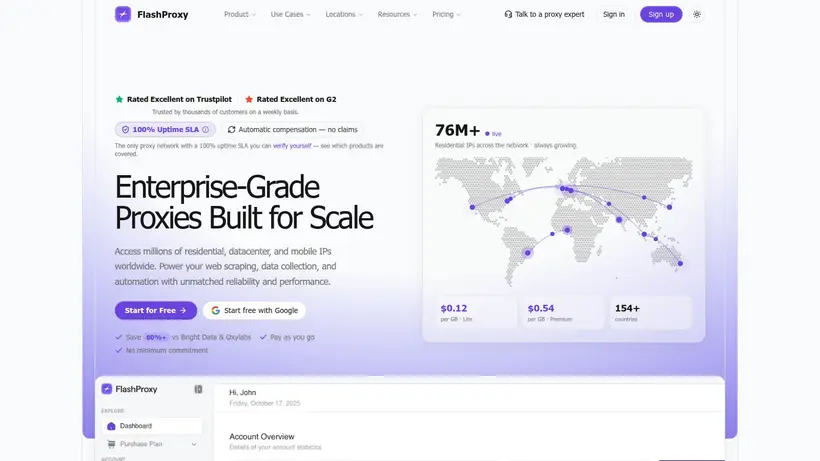820x461 pixels.
Task: Click the Sign up button
Action: (661, 15)
